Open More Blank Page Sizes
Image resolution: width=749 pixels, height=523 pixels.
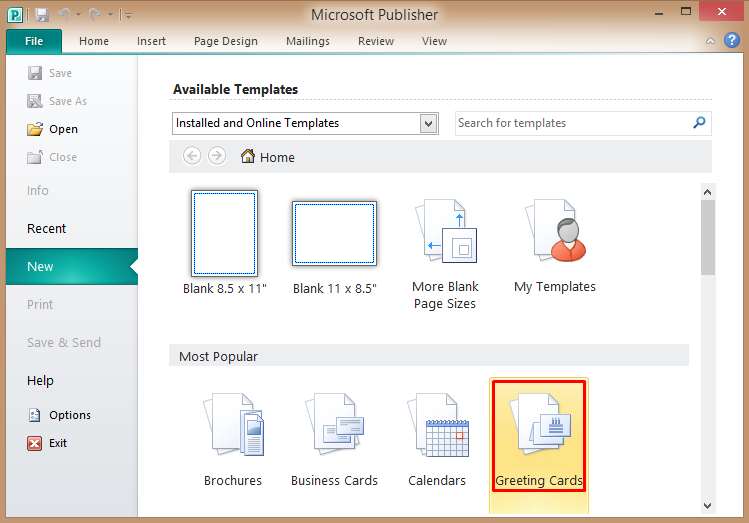coord(445,255)
